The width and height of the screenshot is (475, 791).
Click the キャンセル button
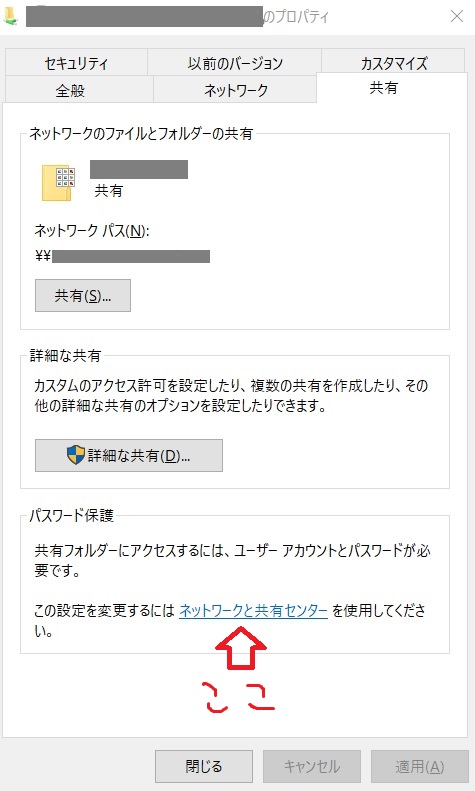pyautogui.click(x=312, y=766)
